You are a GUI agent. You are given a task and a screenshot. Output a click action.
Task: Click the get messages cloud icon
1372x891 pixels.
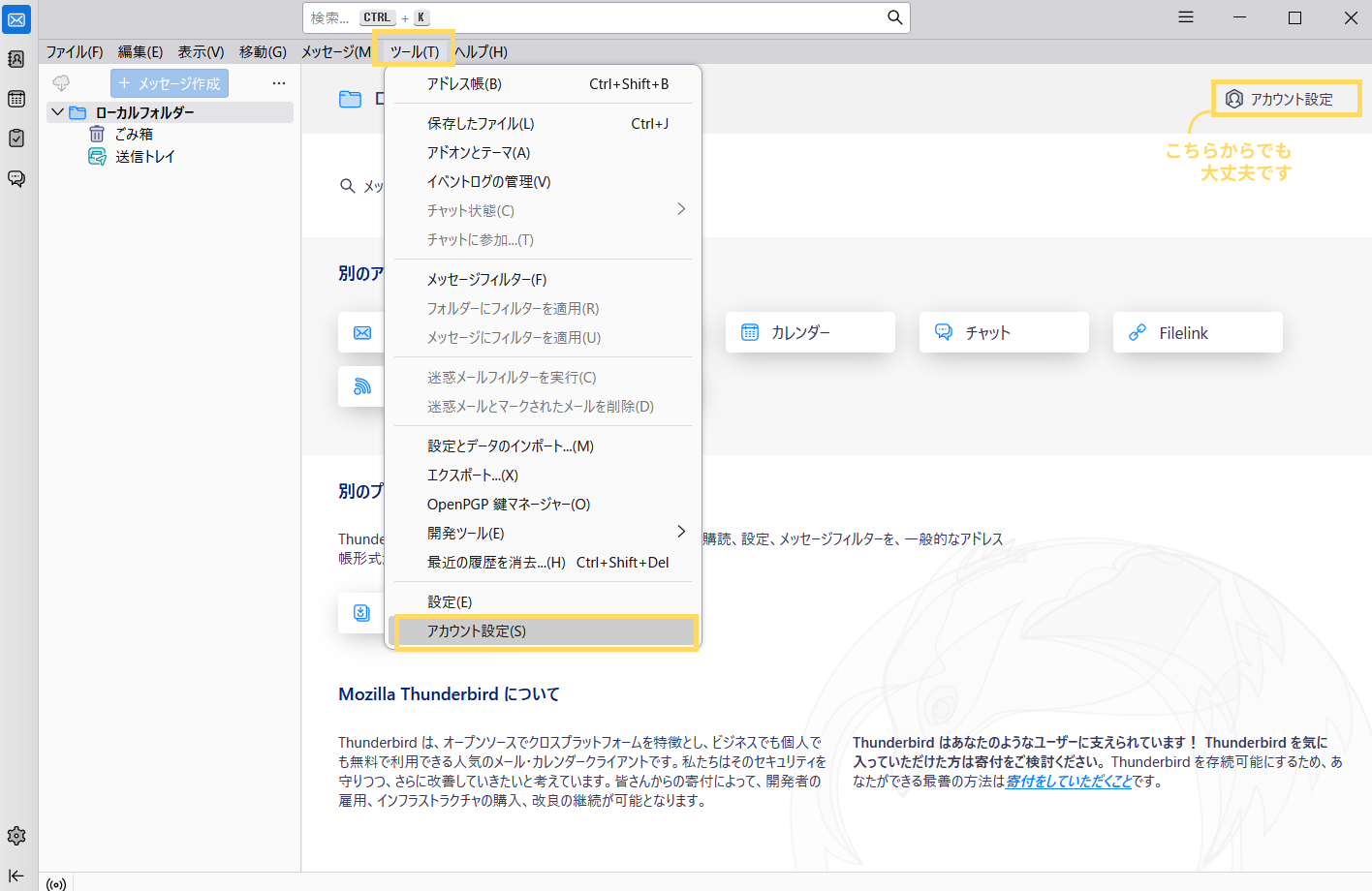coord(61,83)
